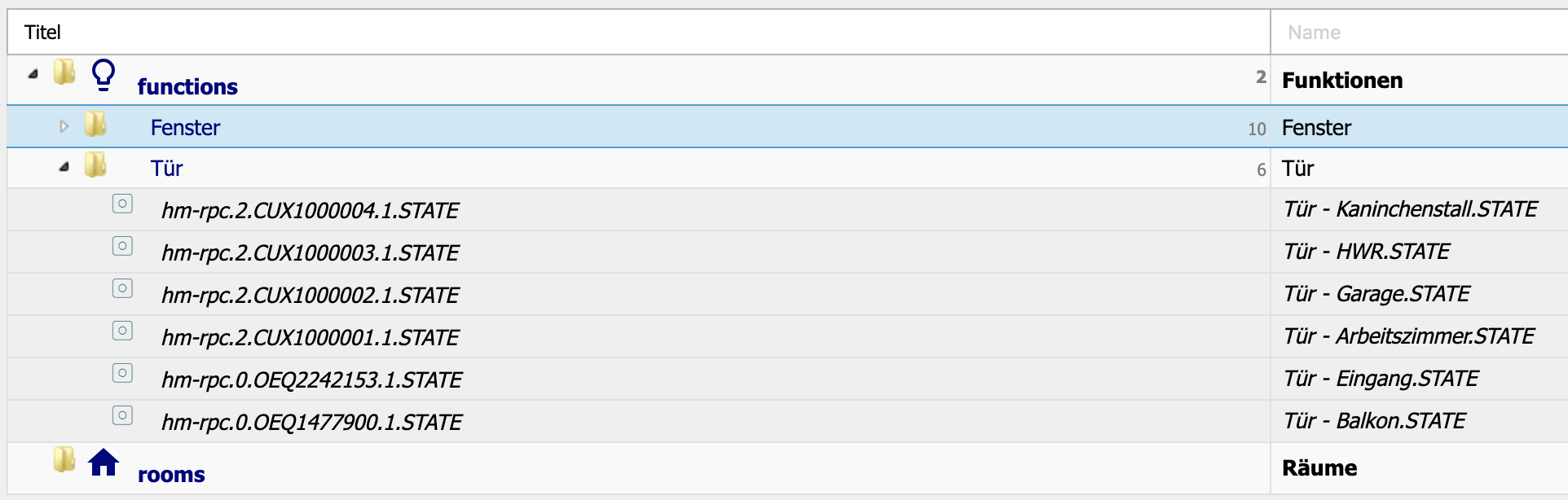This screenshot has height=500, width=1568.
Task: Click the folder icon of Tür row
Action: 95,164
